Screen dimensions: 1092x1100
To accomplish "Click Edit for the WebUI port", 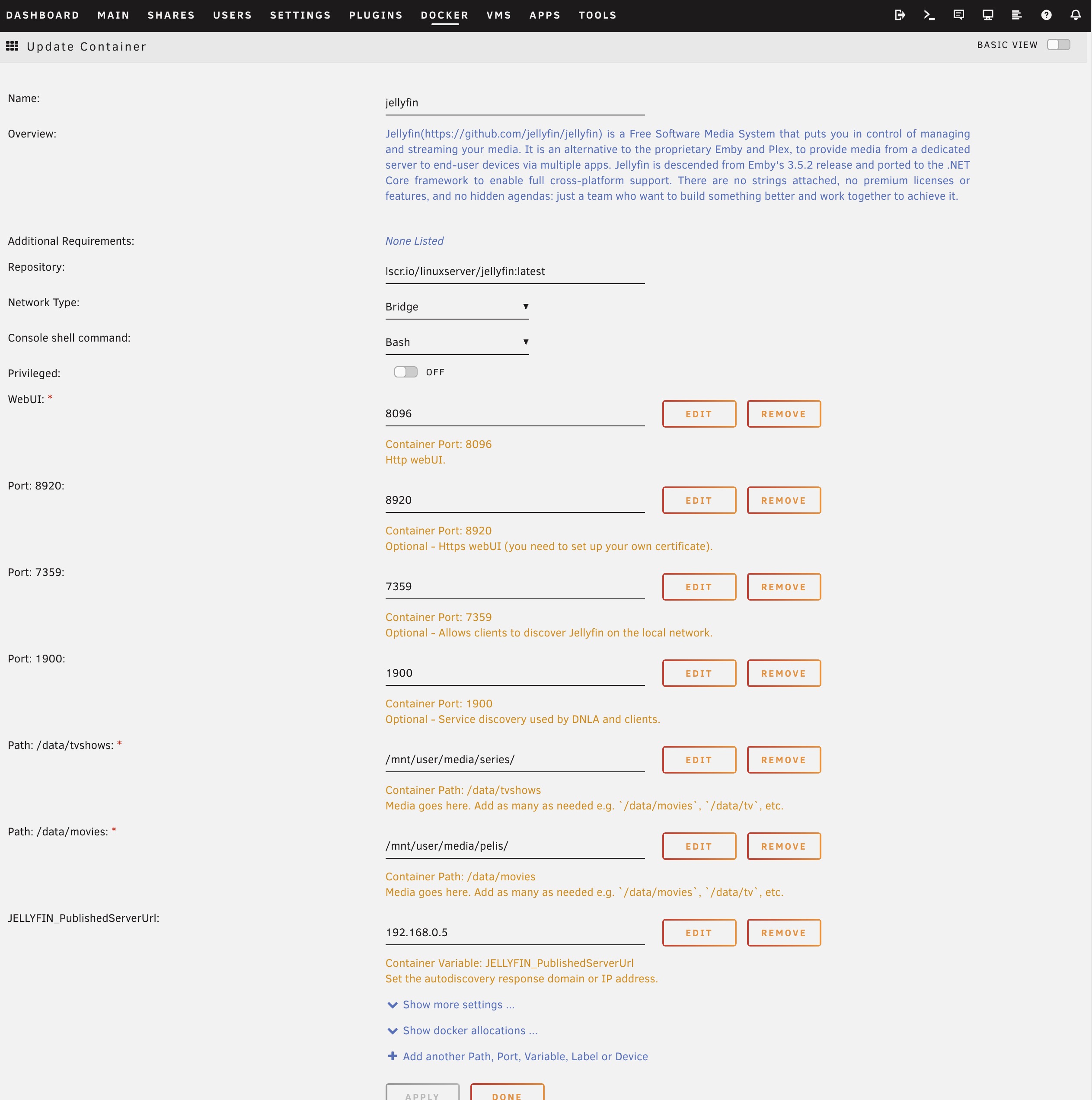I will coord(699,414).
